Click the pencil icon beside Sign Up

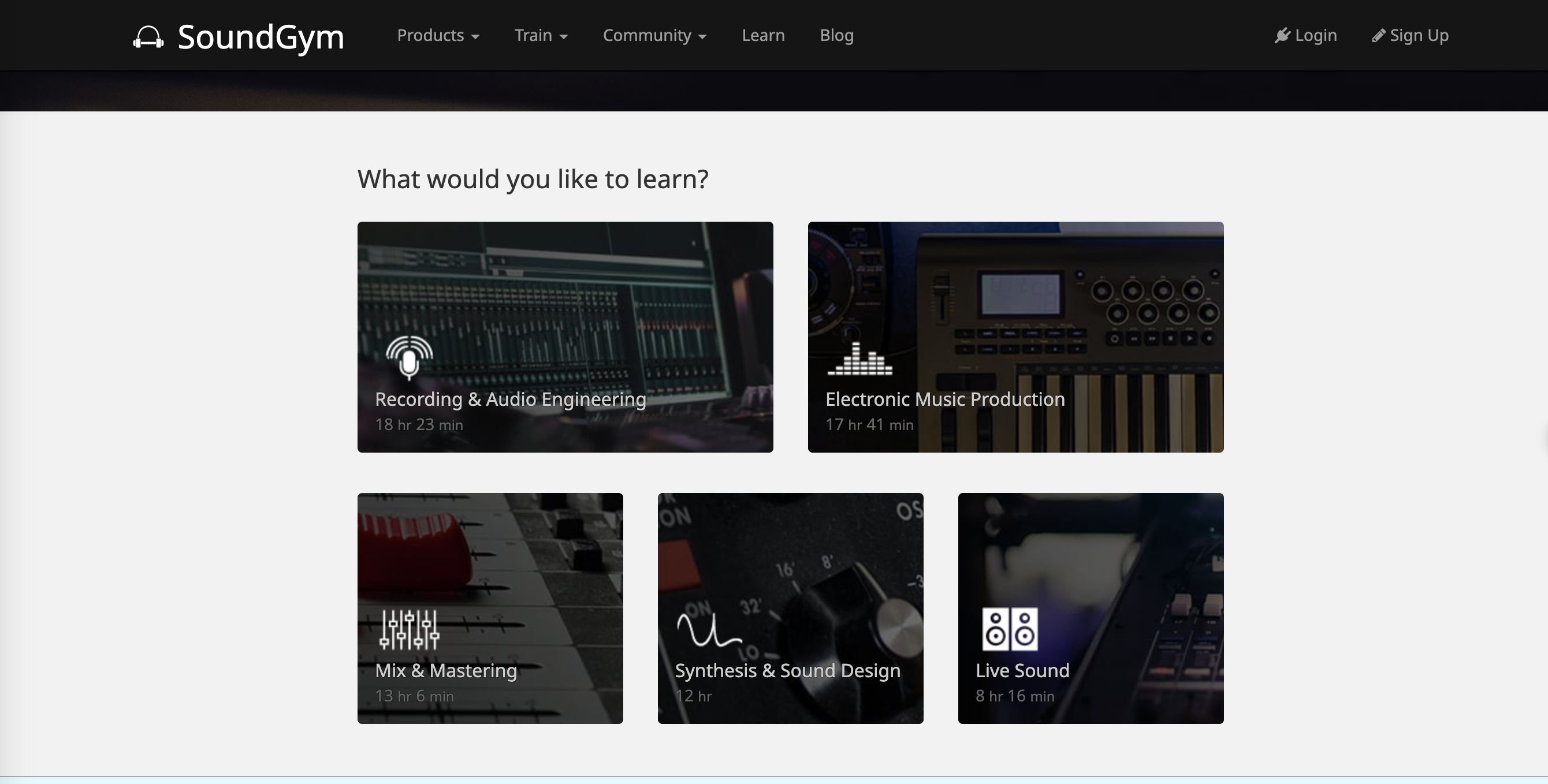coord(1379,36)
